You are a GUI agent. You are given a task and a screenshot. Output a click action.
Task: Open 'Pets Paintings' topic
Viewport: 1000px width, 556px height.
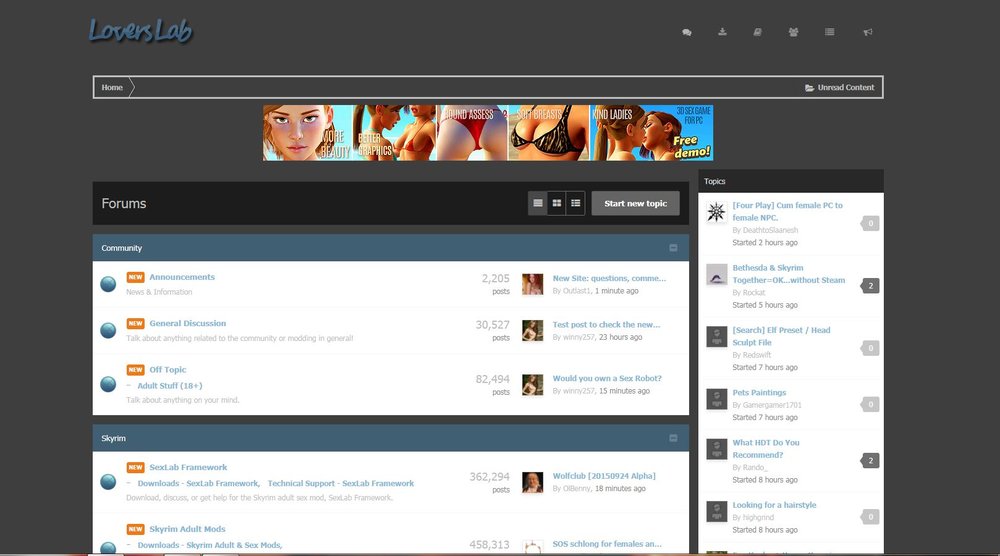(759, 392)
